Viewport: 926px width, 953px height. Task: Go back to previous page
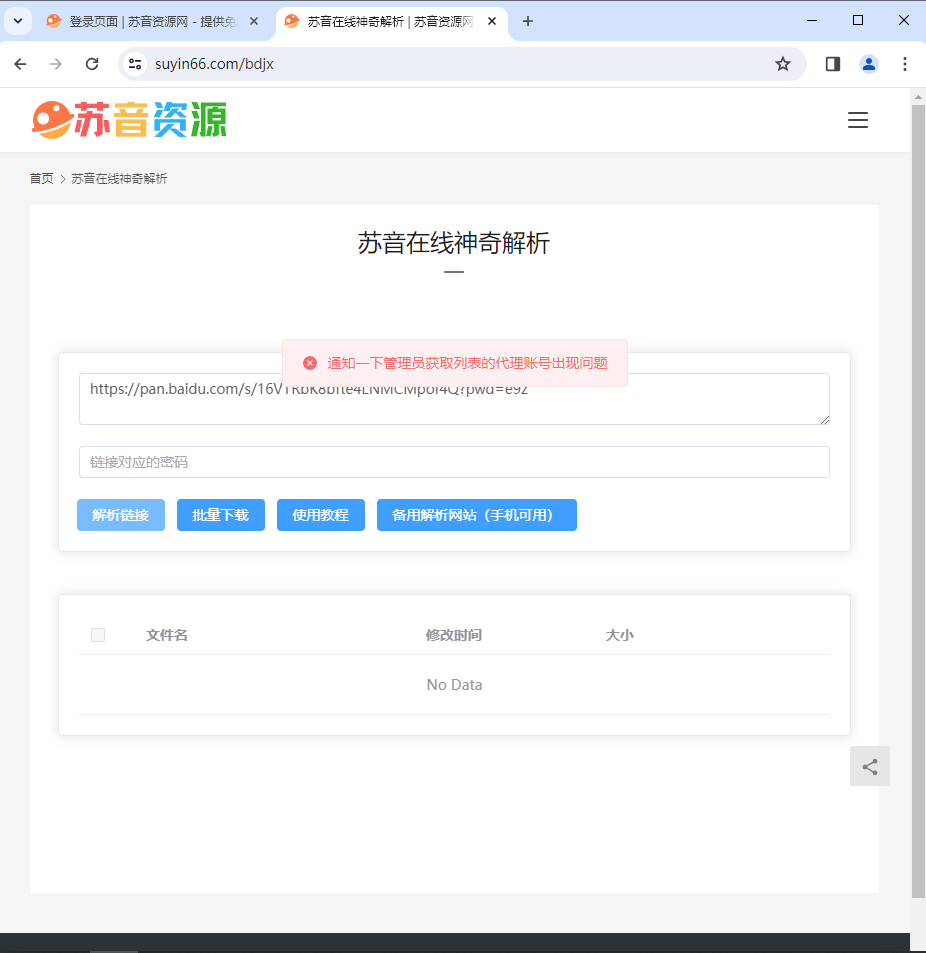[x=20, y=64]
